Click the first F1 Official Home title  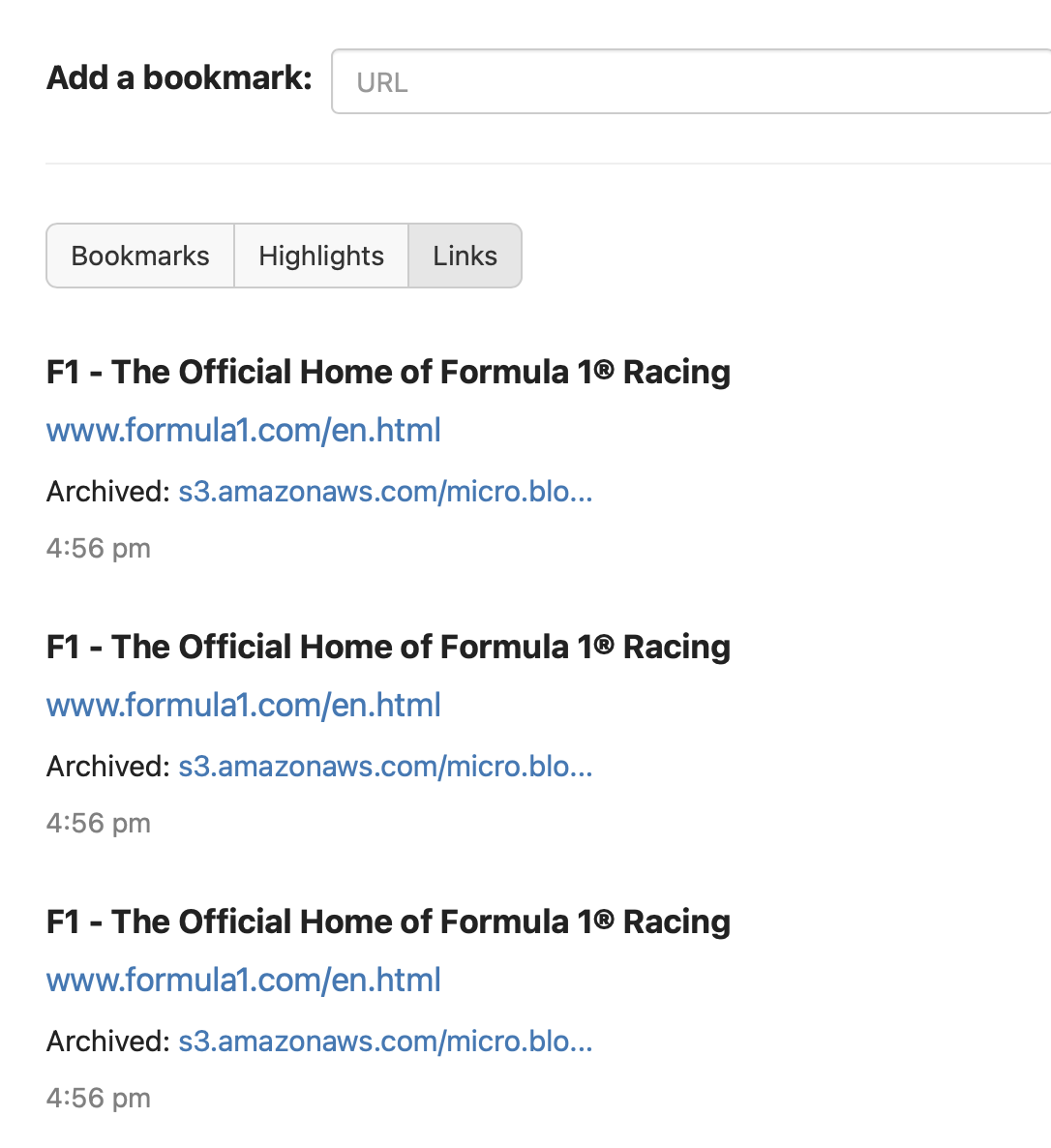click(389, 372)
